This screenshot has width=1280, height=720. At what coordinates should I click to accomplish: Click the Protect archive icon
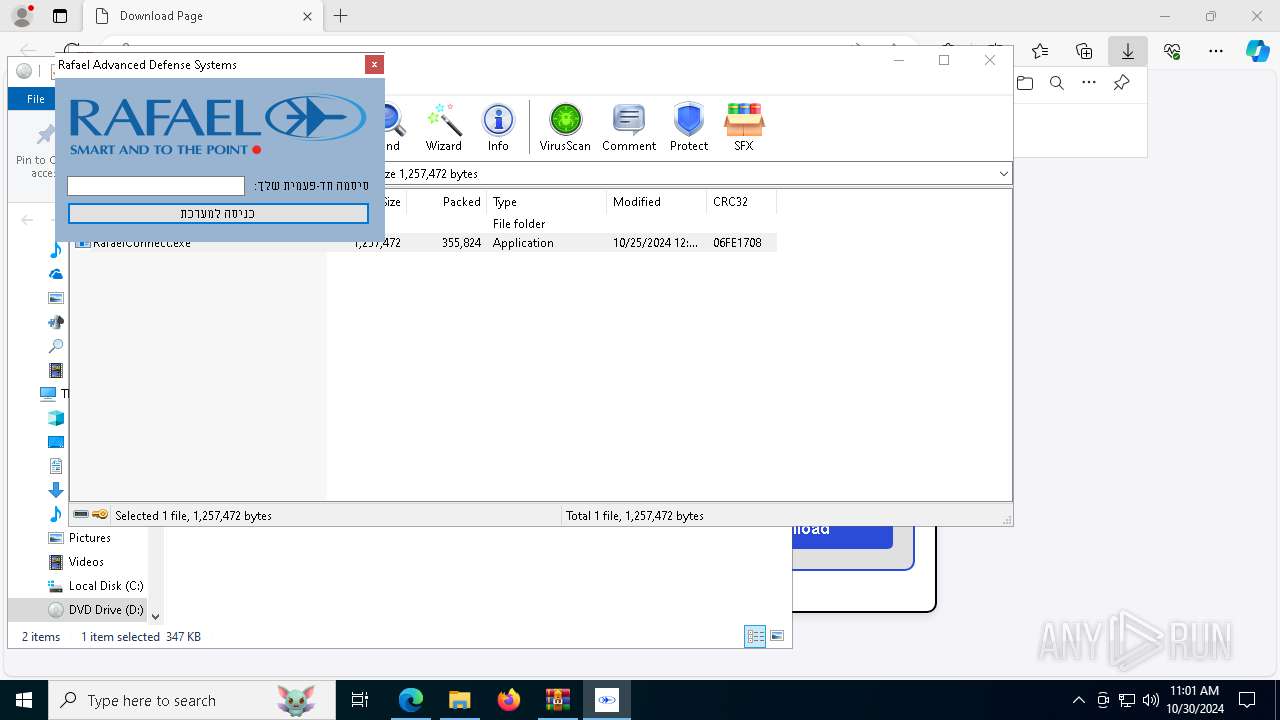(x=689, y=127)
